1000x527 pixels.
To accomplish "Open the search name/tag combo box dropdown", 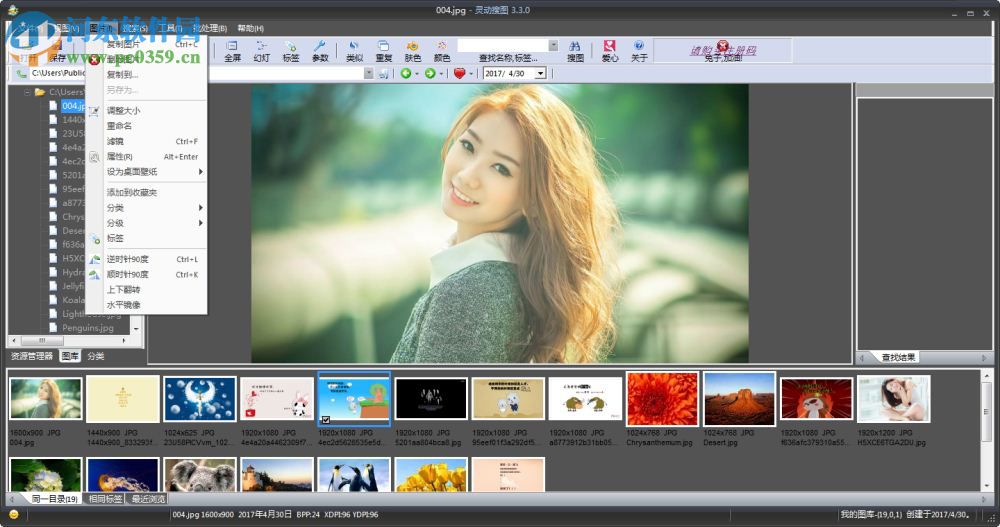I will click(x=553, y=45).
